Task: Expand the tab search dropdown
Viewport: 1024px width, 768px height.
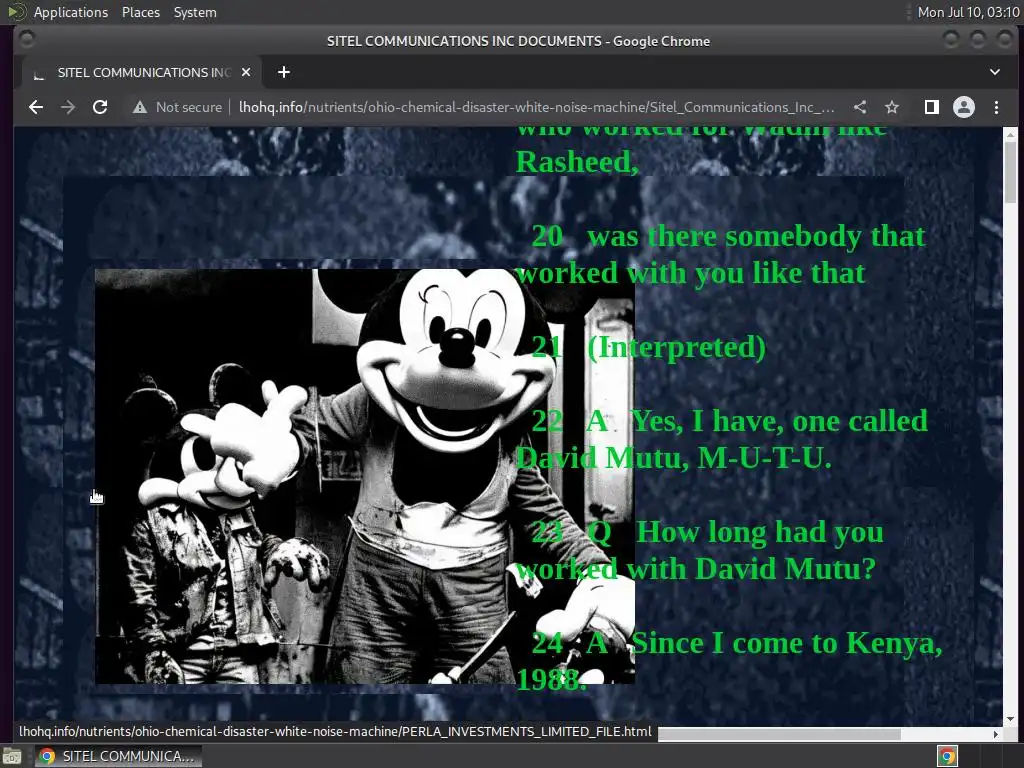Action: click(x=995, y=72)
